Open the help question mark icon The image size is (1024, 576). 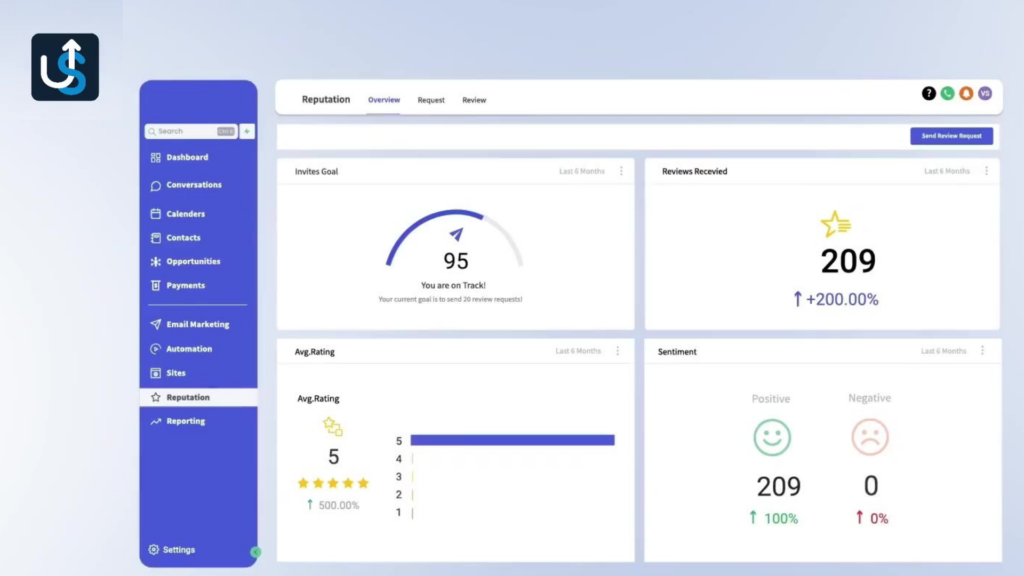(929, 93)
